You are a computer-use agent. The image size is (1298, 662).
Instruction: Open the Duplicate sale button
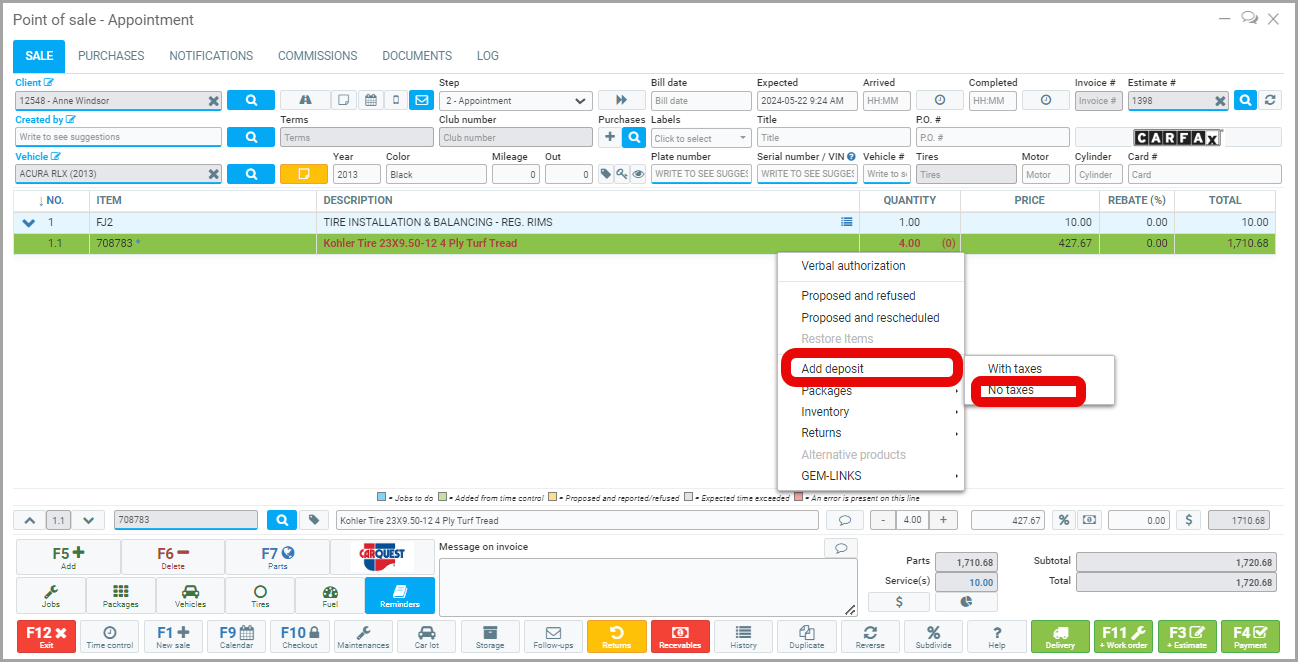(x=806, y=636)
